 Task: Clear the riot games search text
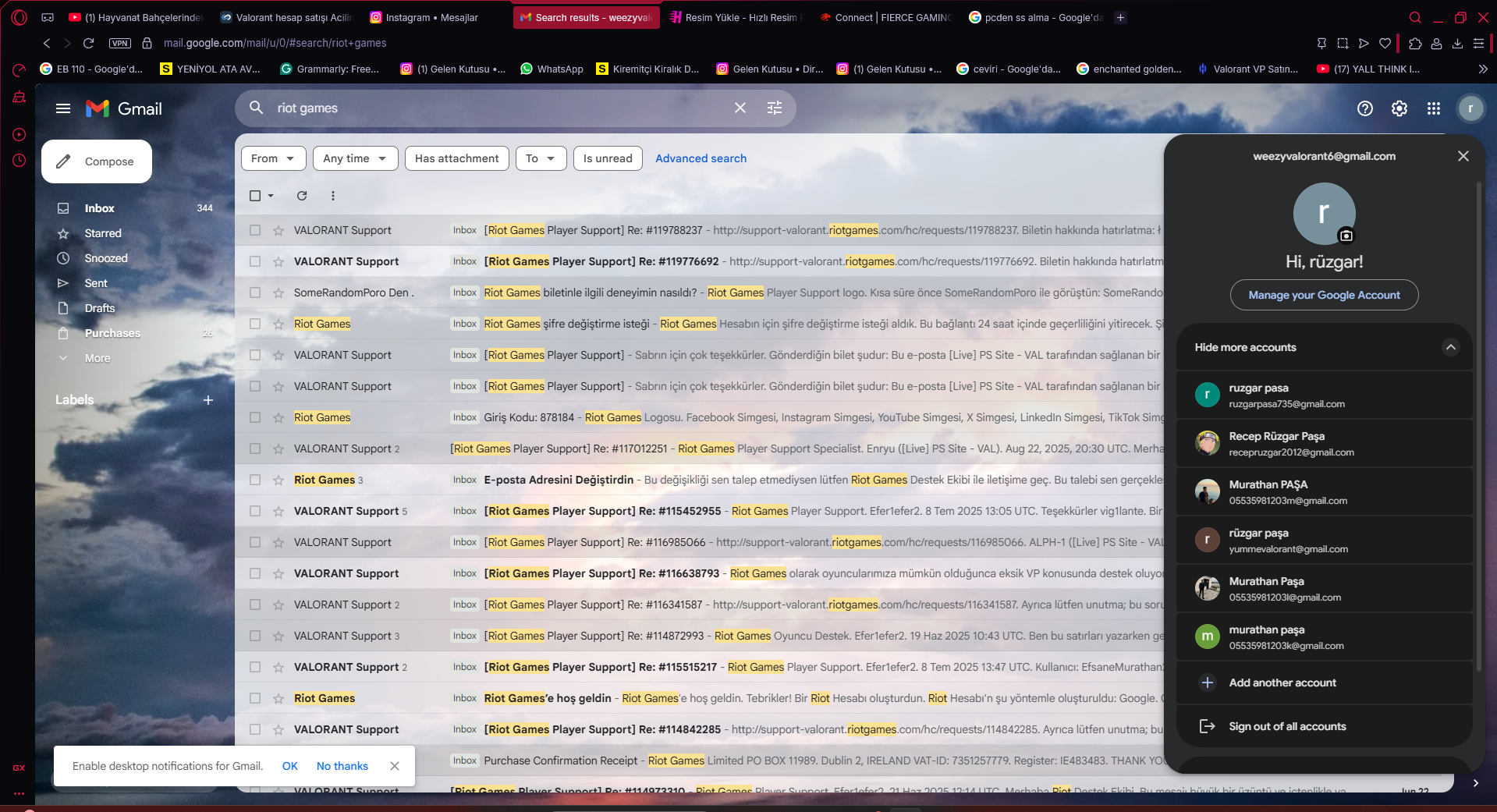pyautogui.click(x=740, y=108)
